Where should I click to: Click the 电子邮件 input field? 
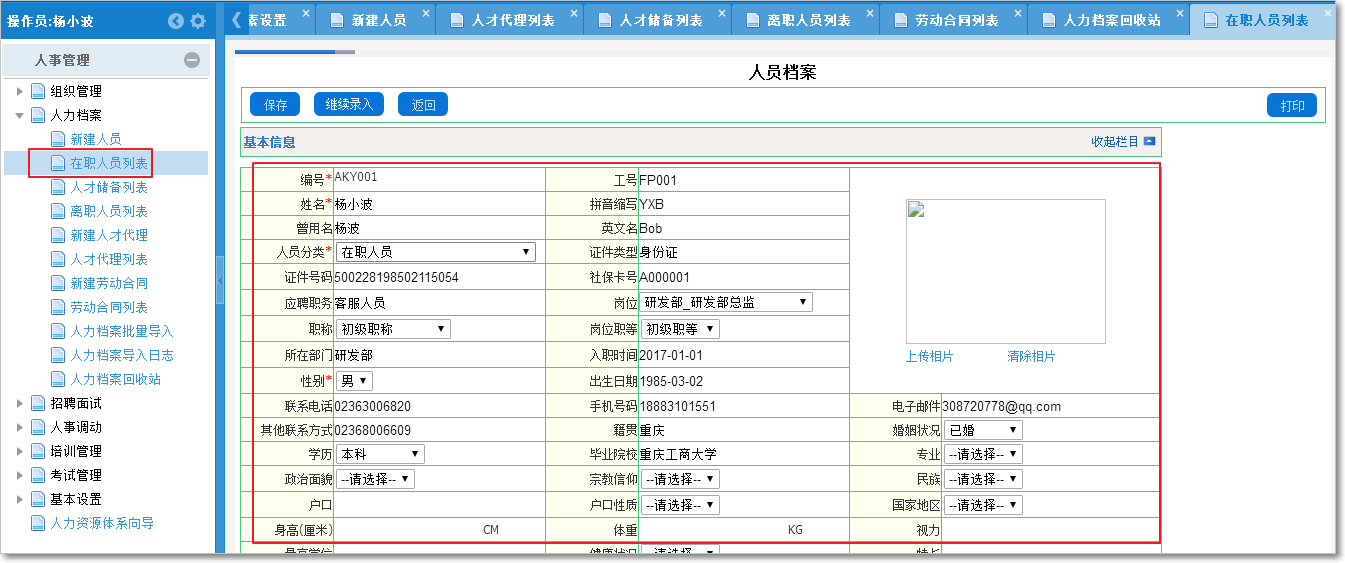[1050, 407]
